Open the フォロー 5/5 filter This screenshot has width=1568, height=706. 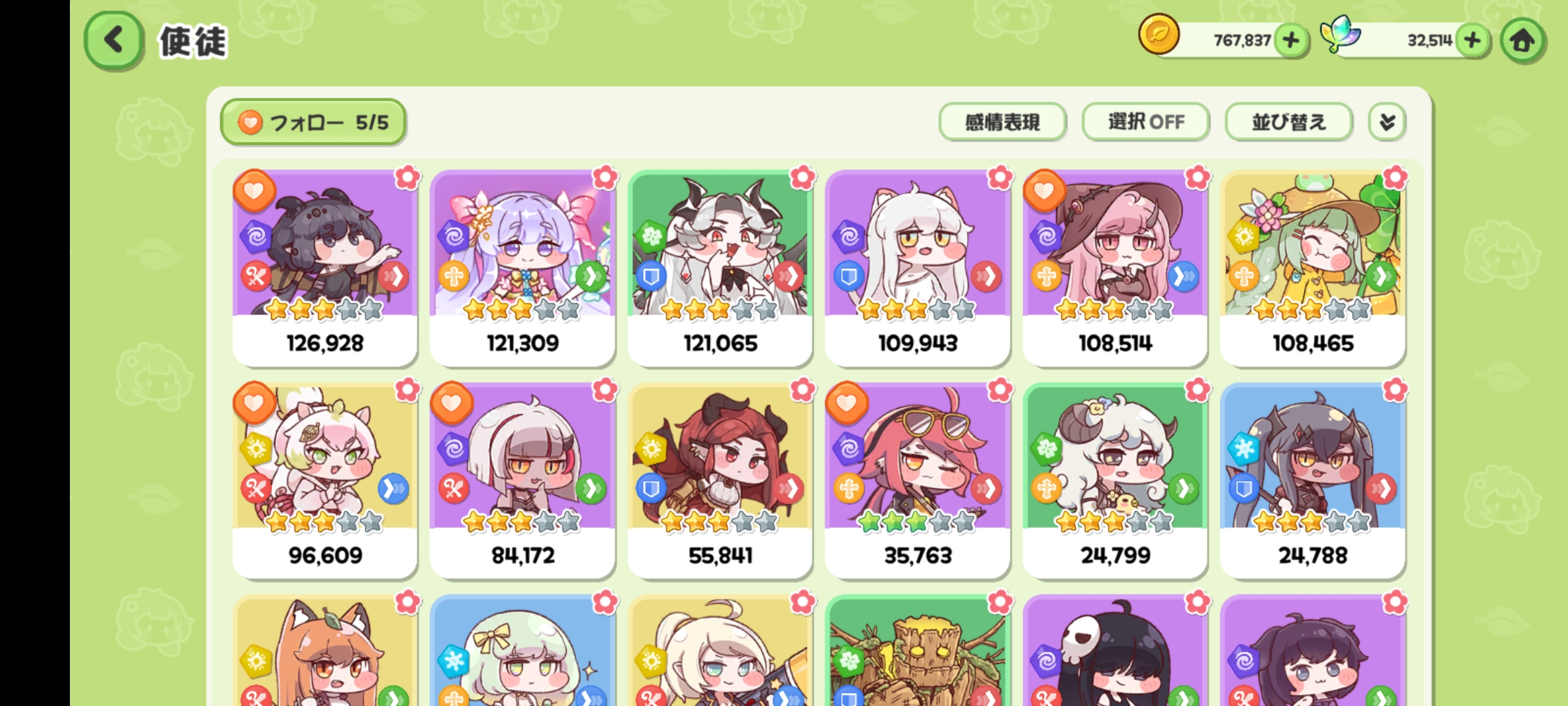pyautogui.click(x=313, y=122)
